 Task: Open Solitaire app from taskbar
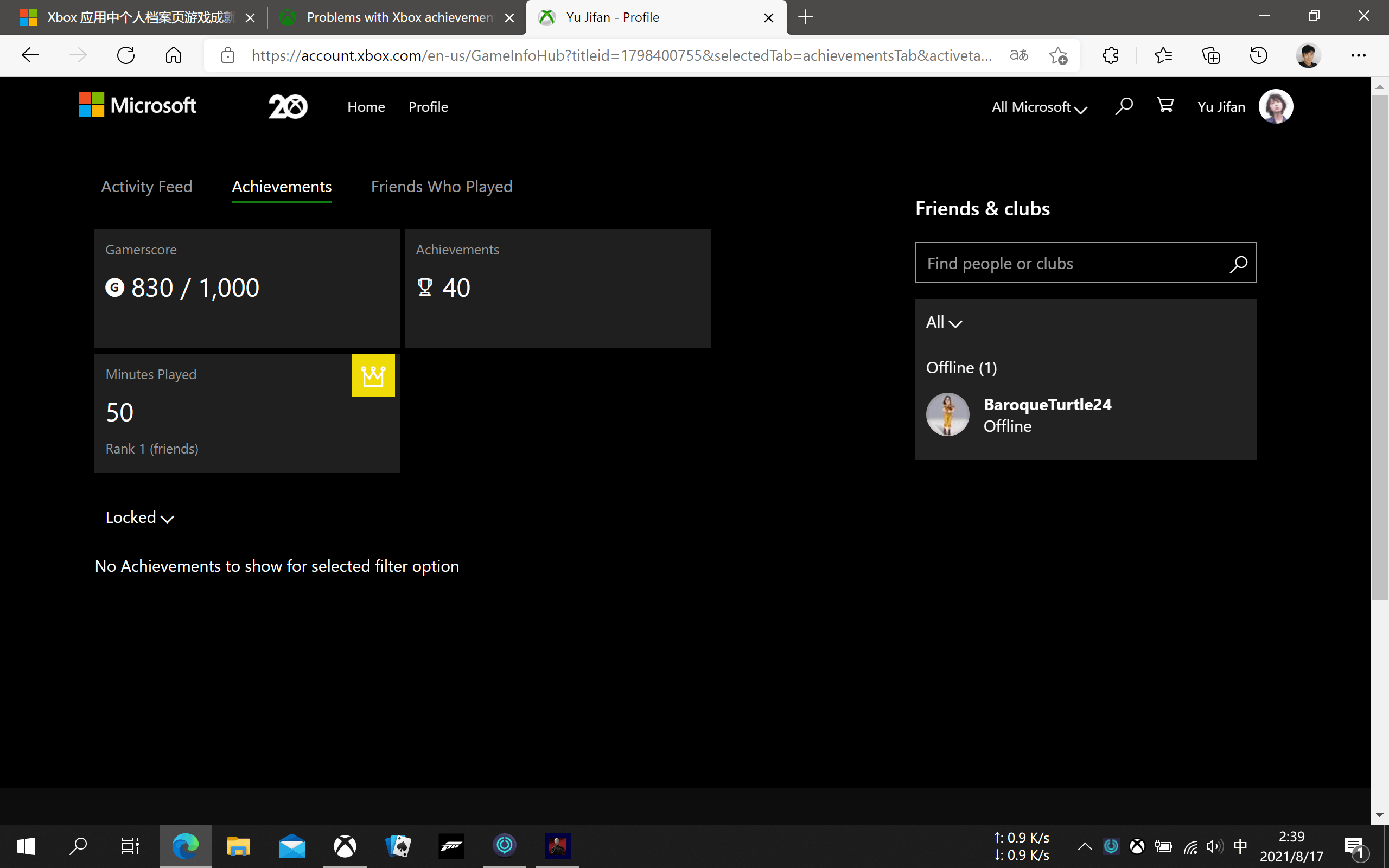click(398, 846)
